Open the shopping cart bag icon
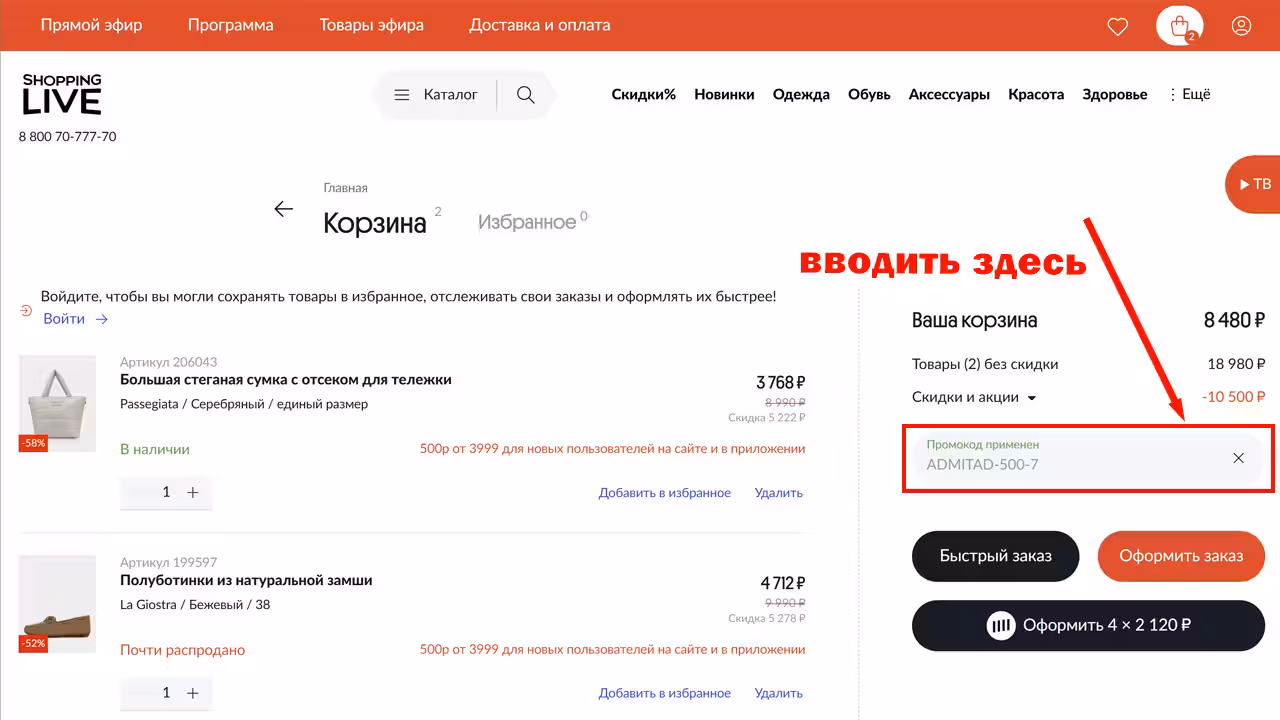Image resolution: width=1280 pixels, height=720 pixels. (x=1179, y=25)
